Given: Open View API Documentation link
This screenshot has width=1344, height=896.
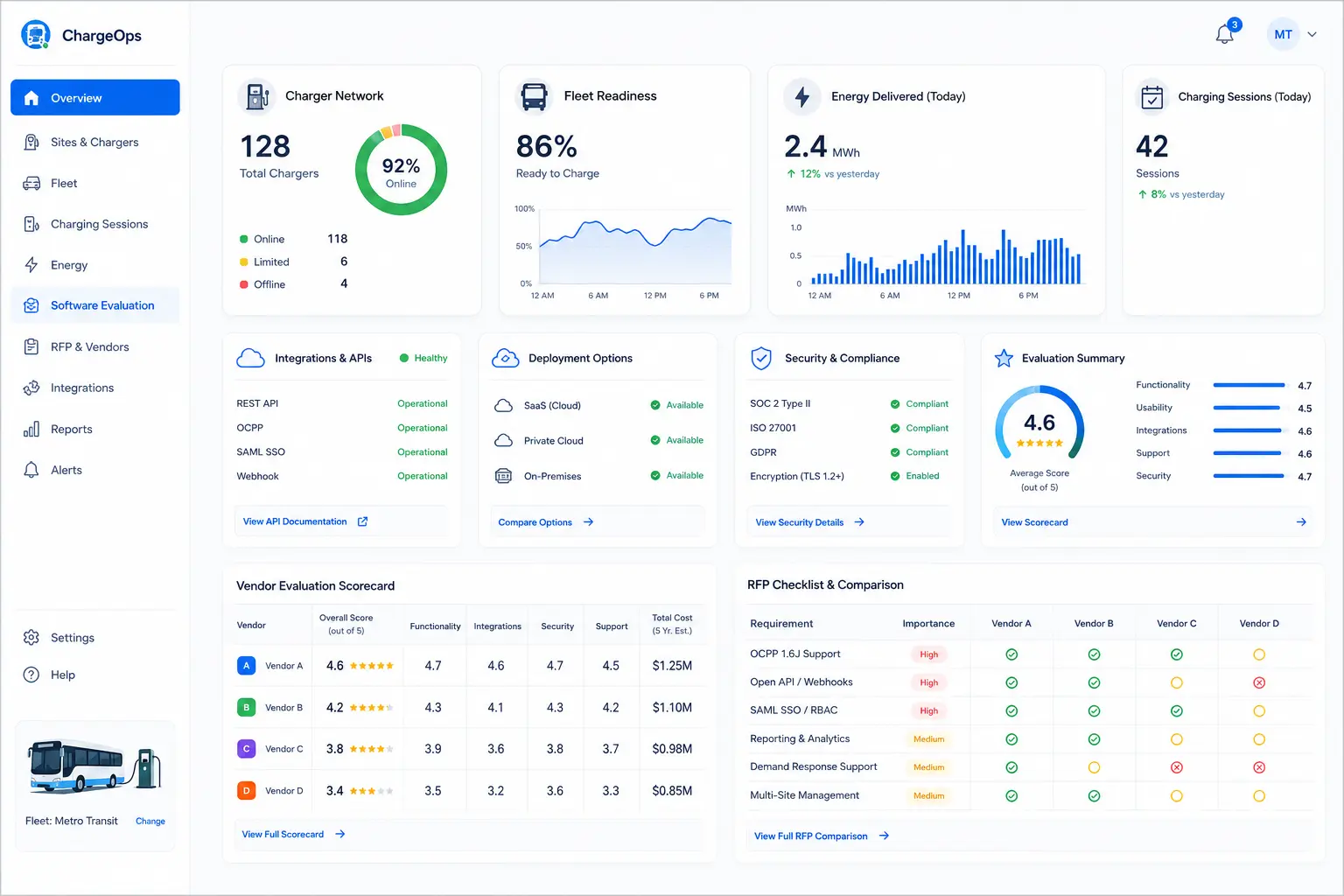Looking at the screenshot, I should [305, 521].
